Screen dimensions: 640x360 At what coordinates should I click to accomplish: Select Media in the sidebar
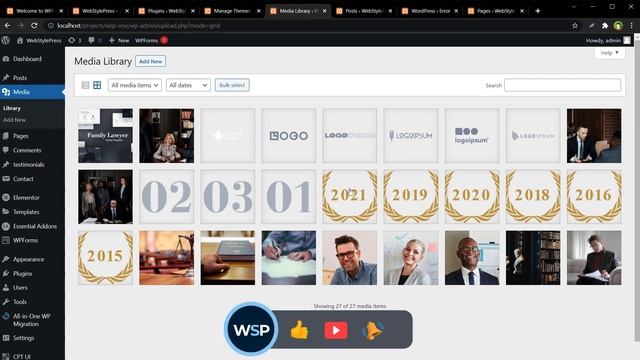(x=32, y=92)
